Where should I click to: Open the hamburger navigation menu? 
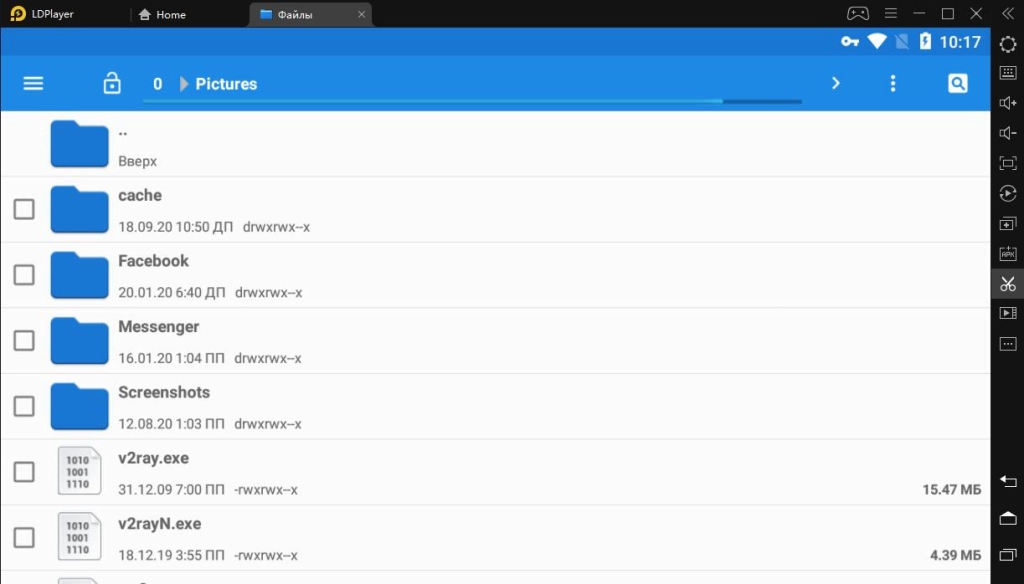coord(33,84)
